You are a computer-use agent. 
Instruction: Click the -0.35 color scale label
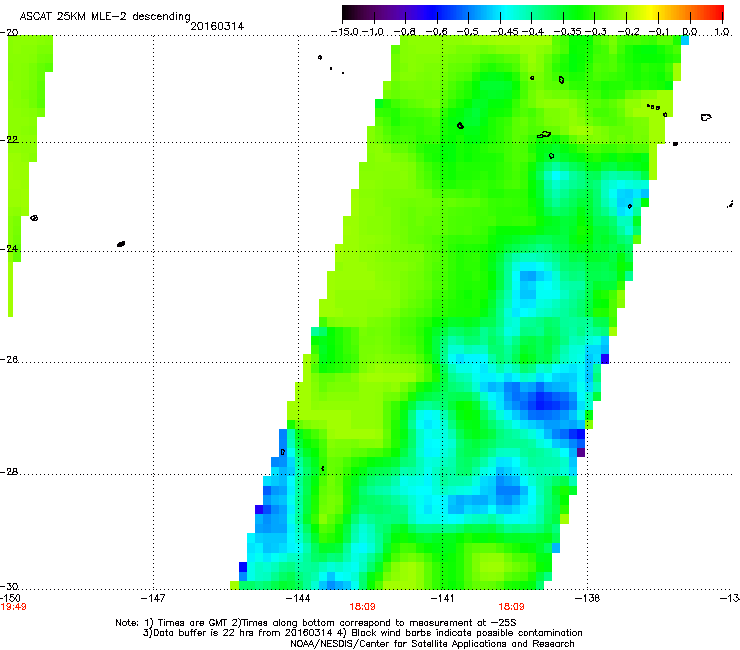click(567, 32)
